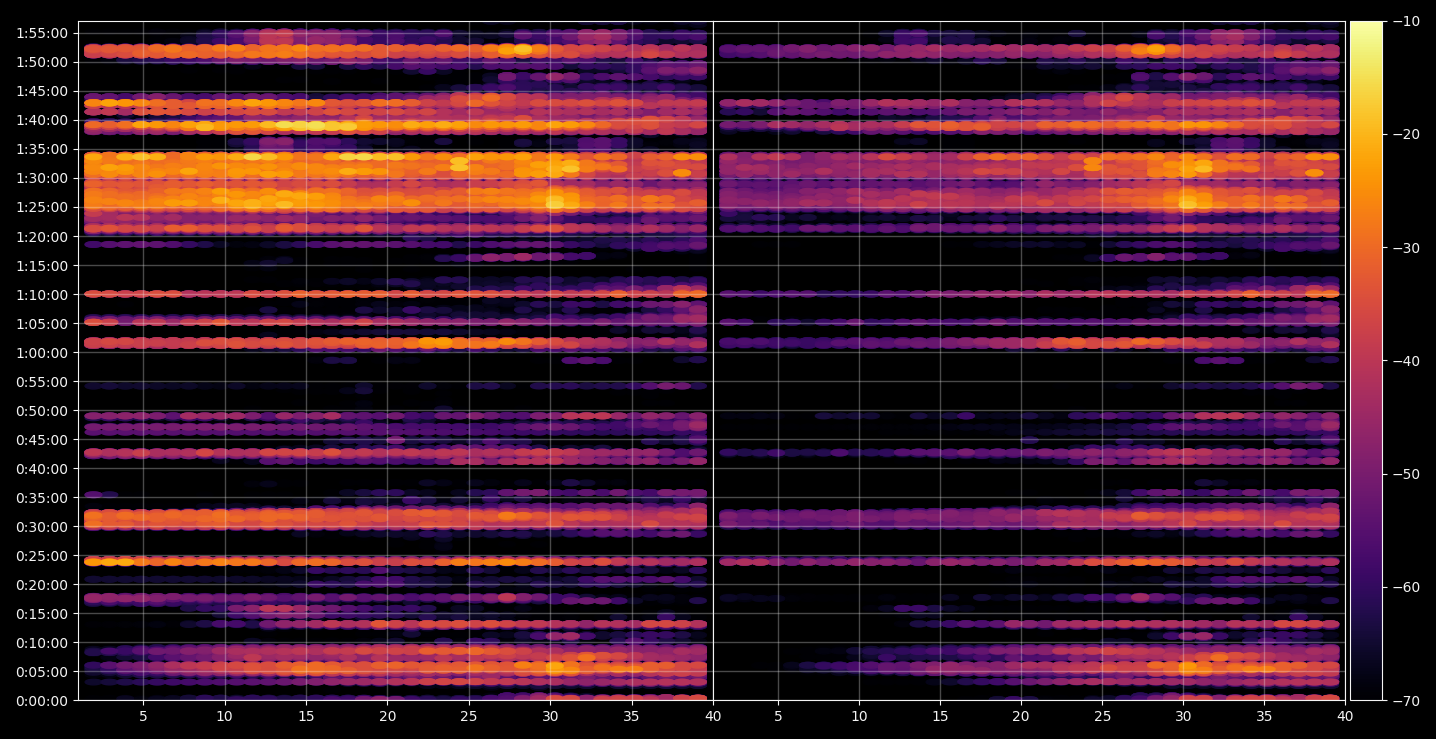Image resolution: width=1436 pixels, height=739 pixels.
Task: Select the 1:25:00 y-axis tick label
Action: pyautogui.click(x=42, y=207)
